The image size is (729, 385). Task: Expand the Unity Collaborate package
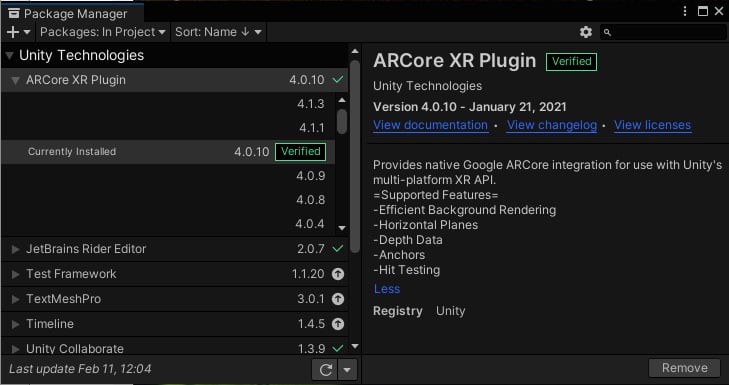pyautogui.click(x=15, y=349)
